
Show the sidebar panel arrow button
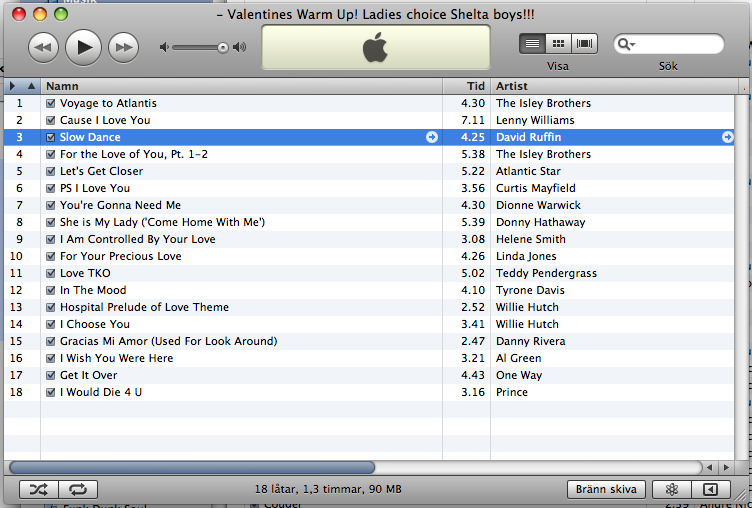coord(711,489)
